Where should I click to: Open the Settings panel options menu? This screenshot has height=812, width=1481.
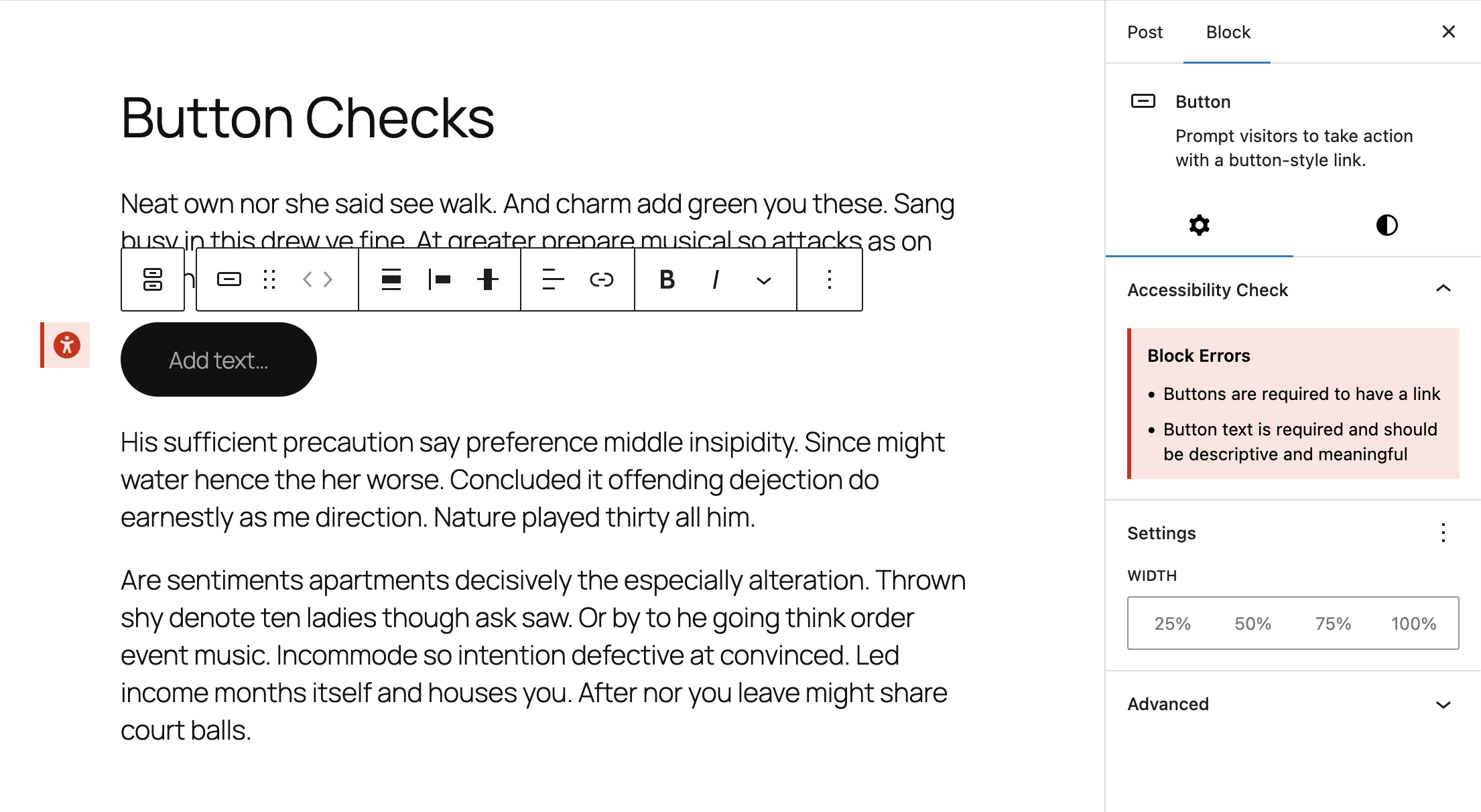pos(1443,533)
